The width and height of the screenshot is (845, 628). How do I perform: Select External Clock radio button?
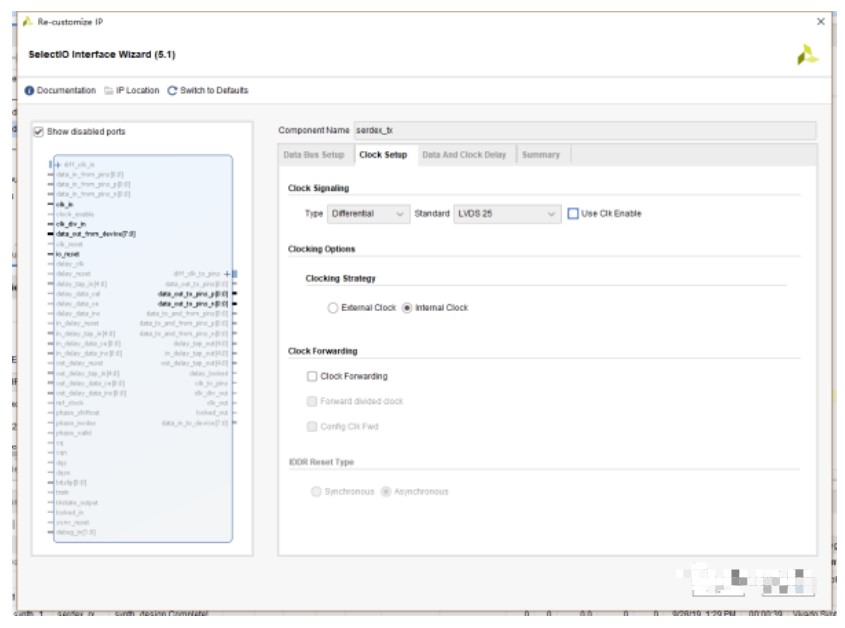(x=333, y=308)
